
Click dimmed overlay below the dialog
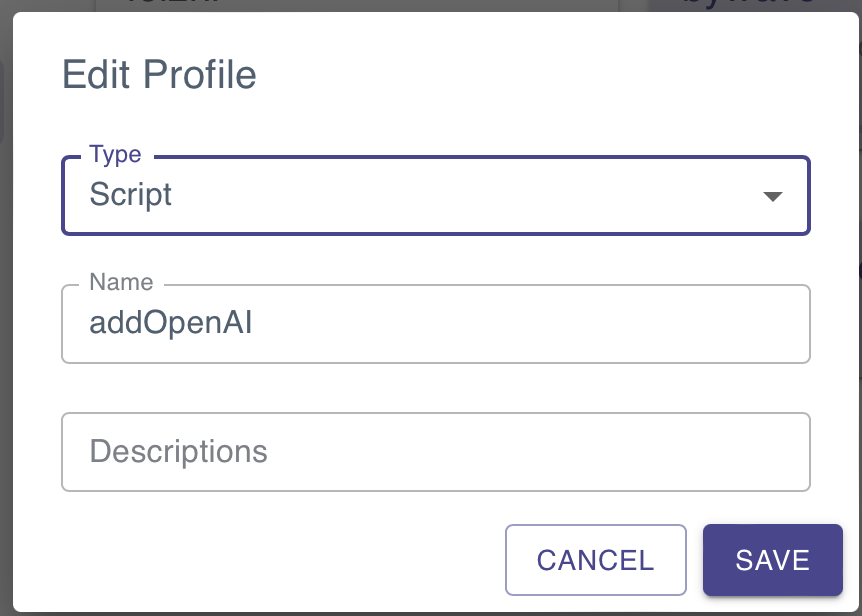coord(431,614)
